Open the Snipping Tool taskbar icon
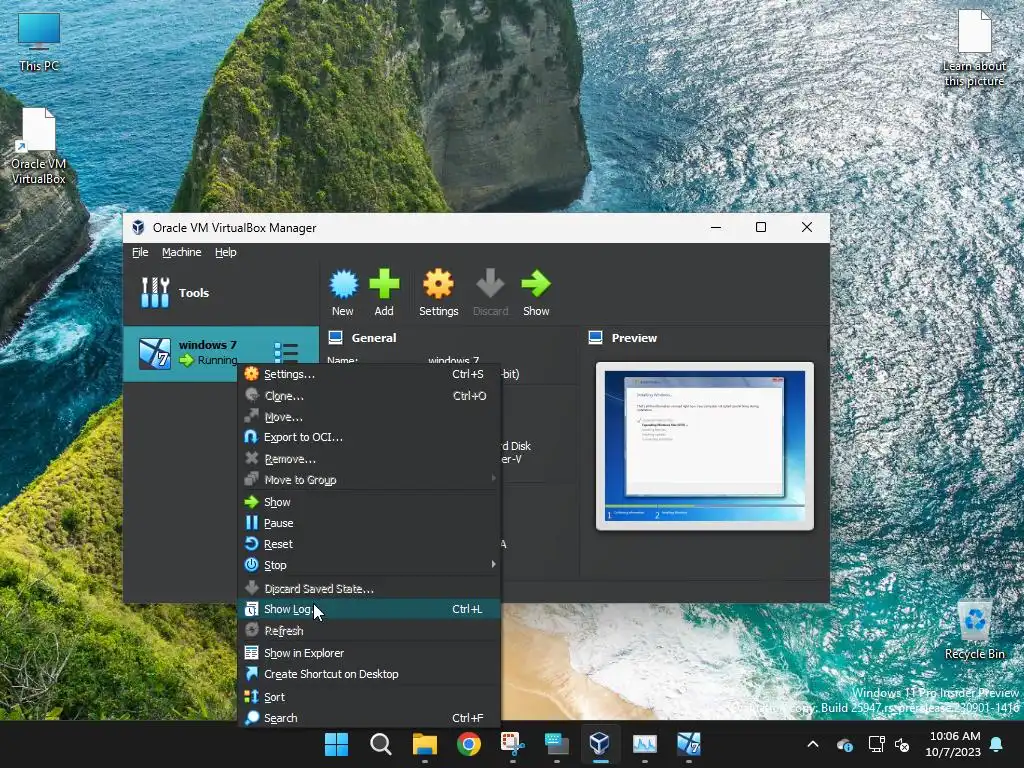The height and width of the screenshot is (768, 1024). [x=513, y=744]
